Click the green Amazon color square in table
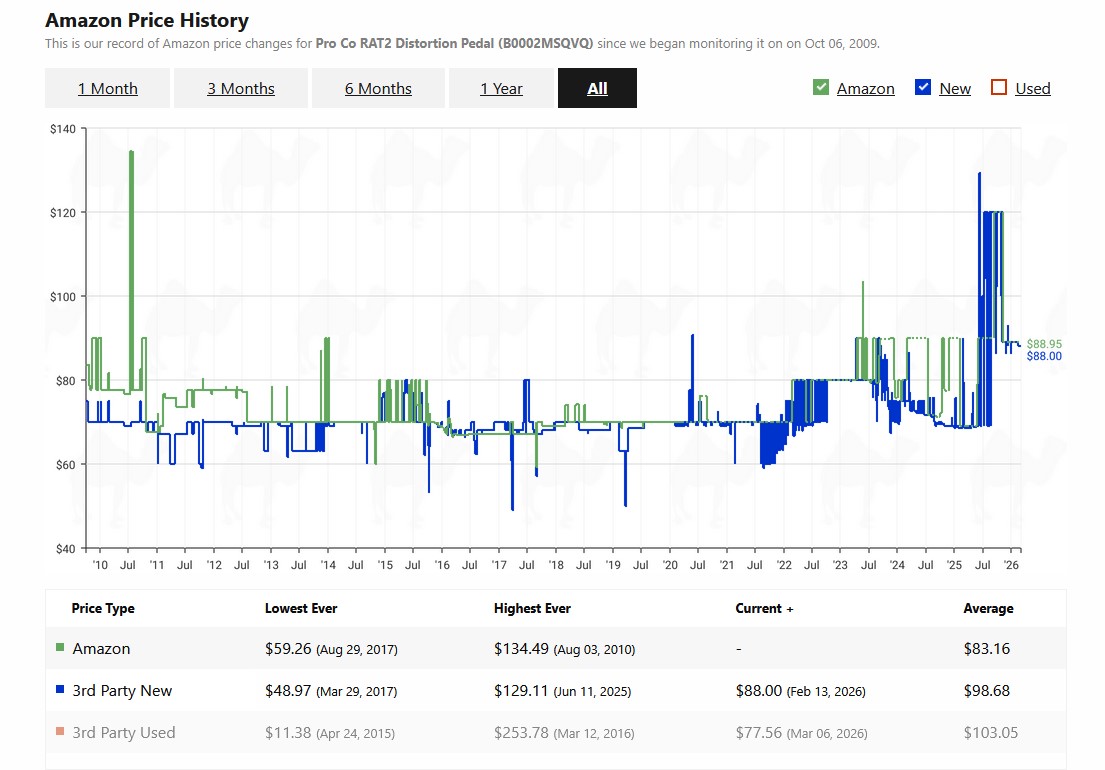Viewport: 1105px width, 770px height. pos(60,647)
